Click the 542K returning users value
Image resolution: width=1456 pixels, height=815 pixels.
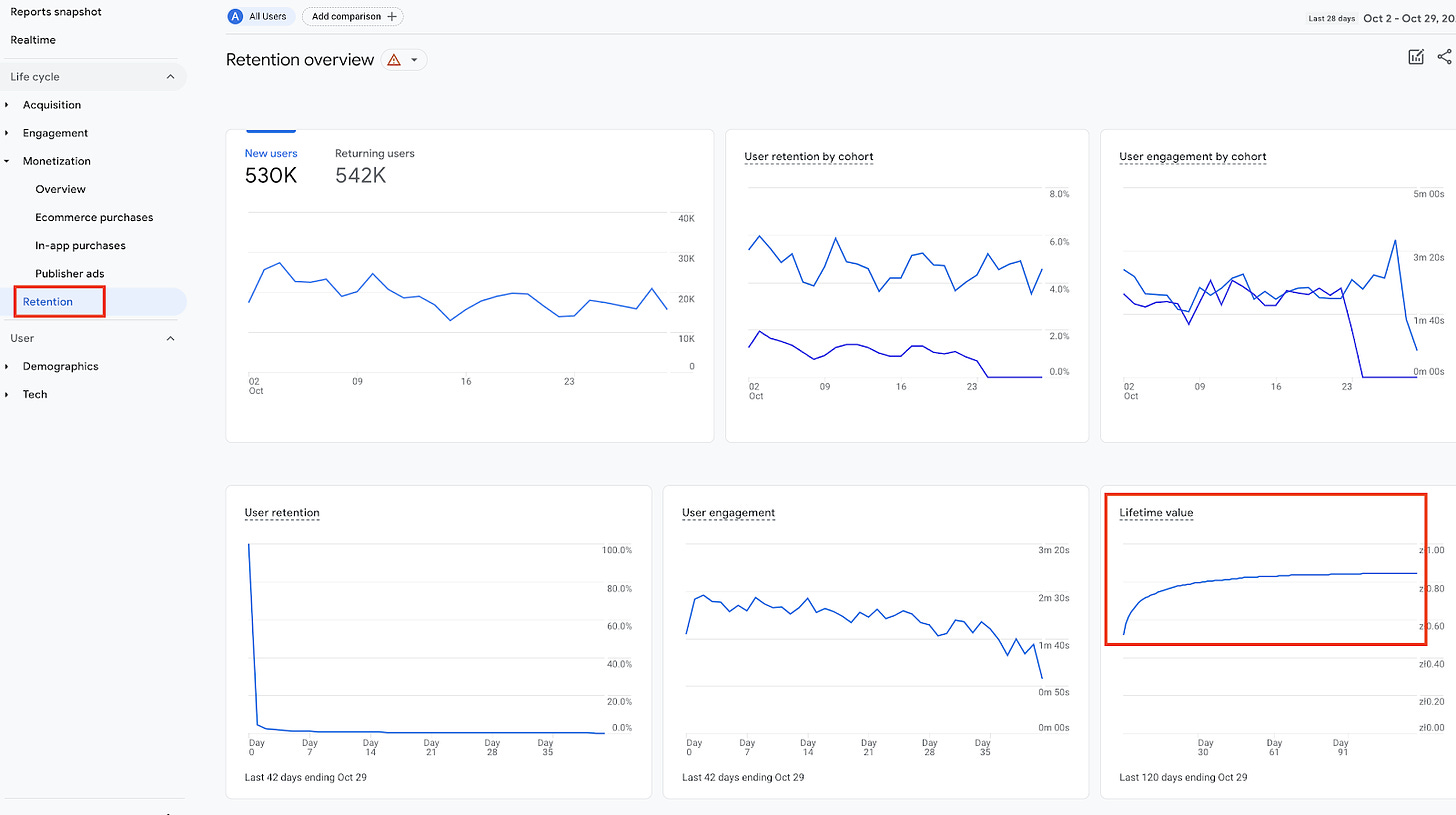tap(361, 176)
